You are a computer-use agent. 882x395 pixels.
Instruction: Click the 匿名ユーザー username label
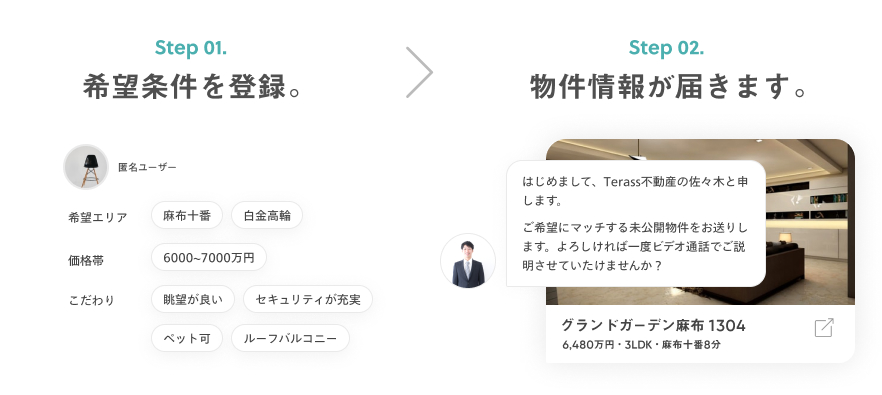click(147, 167)
